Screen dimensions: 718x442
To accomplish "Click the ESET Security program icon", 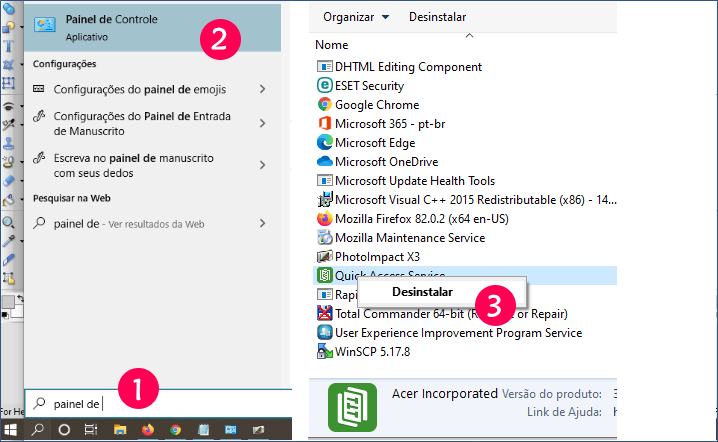I will point(324,85).
